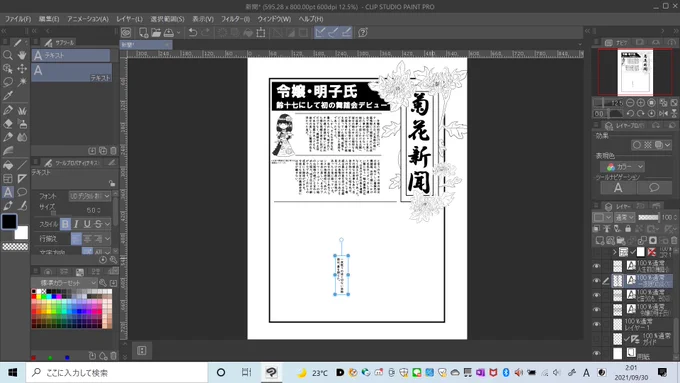Toggle lock layer icon in Layer panel
Image resolution: width=680 pixels, height=383 pixels.
(628, 229)
